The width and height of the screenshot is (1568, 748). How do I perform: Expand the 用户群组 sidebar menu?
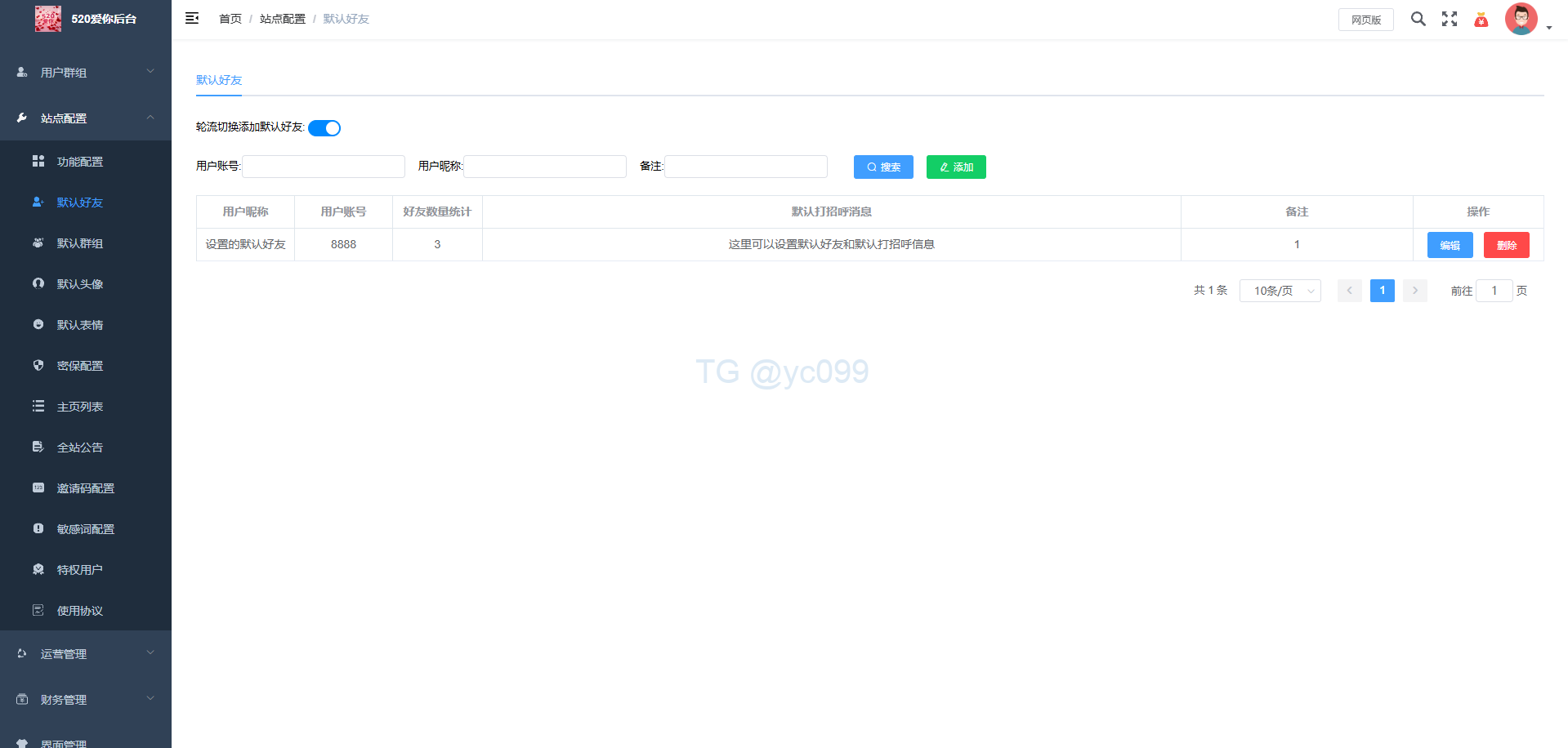tap(86, 73)
